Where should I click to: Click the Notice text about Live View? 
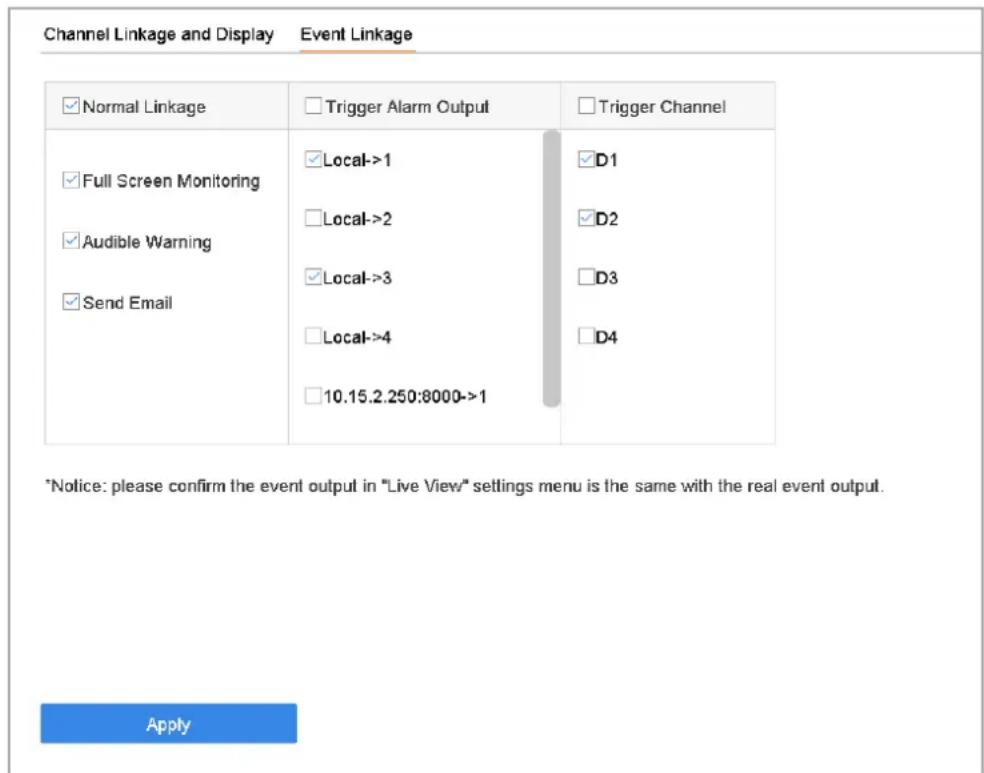[x=464, y=486]
